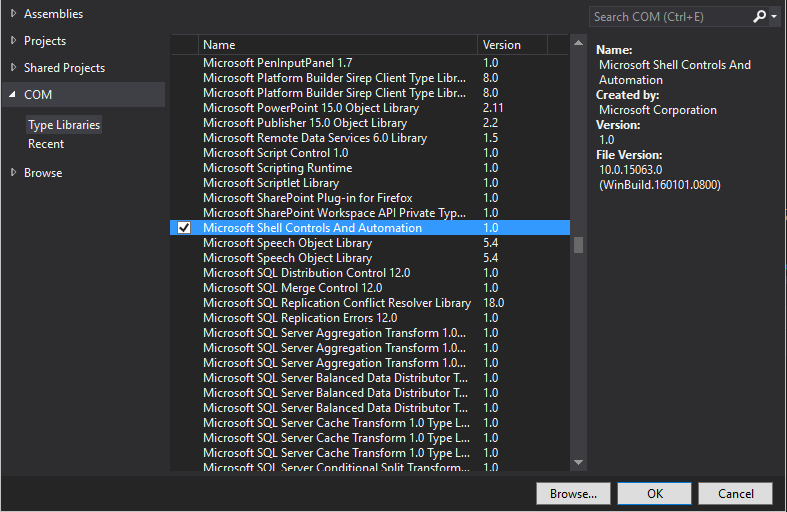The width and height of the screenshot is (787, 512).
Task: Expand the Shared Projects node
Action: (x=14, y=67)
